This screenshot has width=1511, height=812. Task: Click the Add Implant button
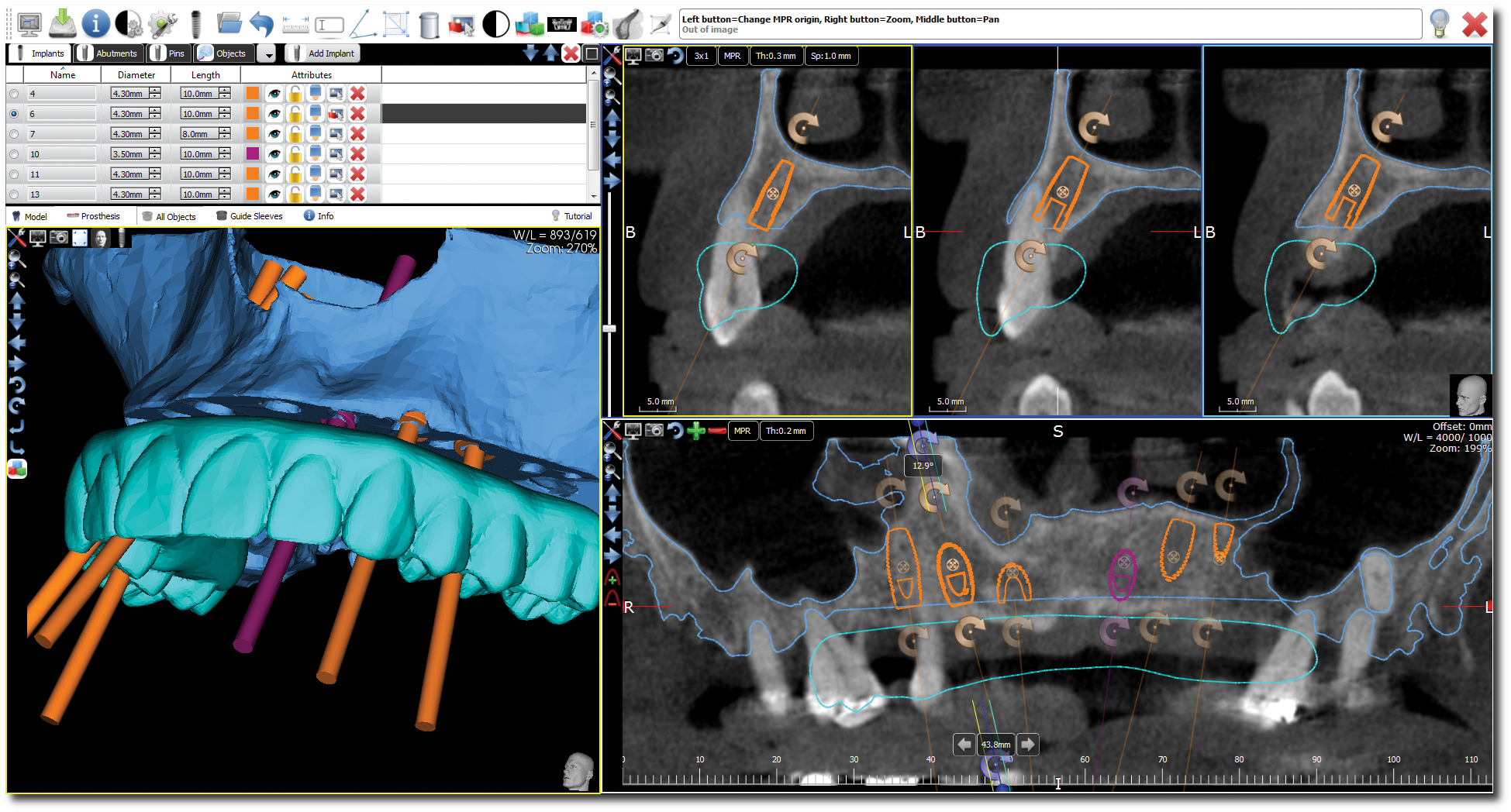pyautogui.click(x=323, y=53)
